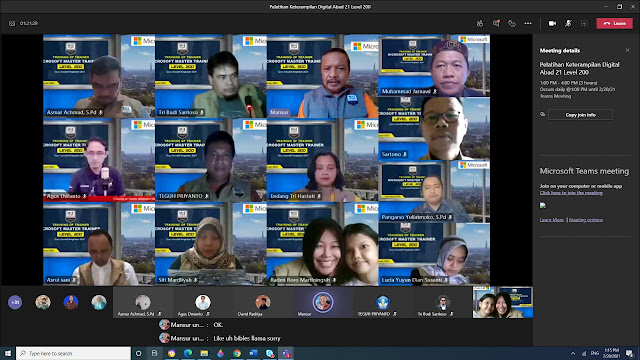Open the Learn More link

click(x=551, y=220)
